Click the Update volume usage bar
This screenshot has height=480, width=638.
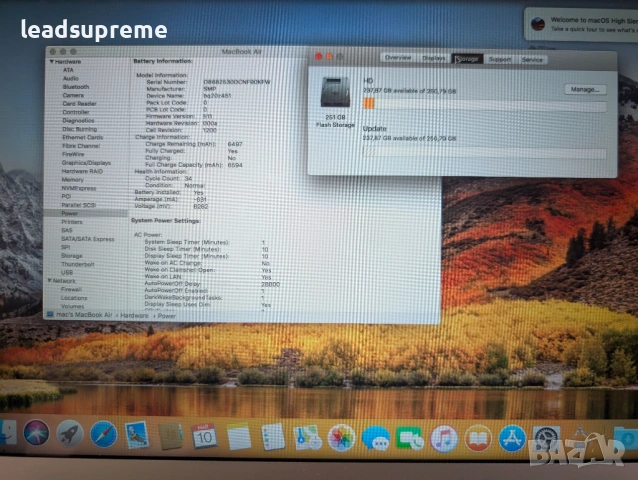(x=484, y=152)
